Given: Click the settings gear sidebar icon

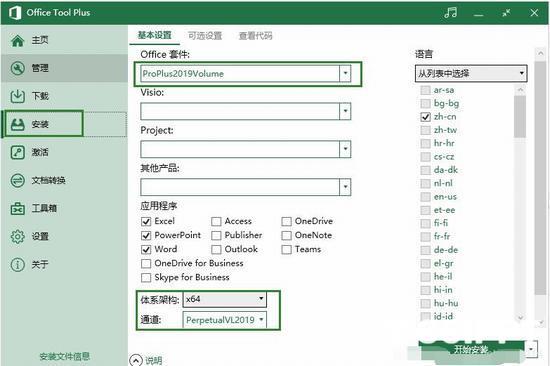Looking at the screenshot, I should 18,237.
